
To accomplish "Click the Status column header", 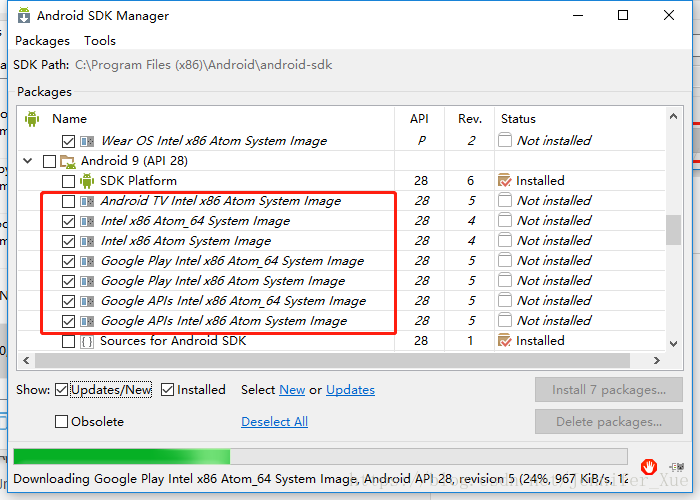I will 518,119.
